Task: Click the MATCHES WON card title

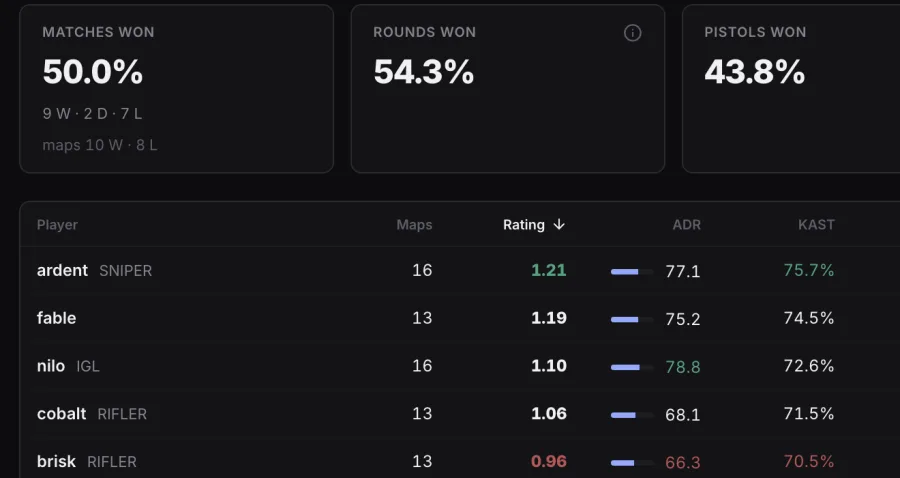Action: click(98, 32)
